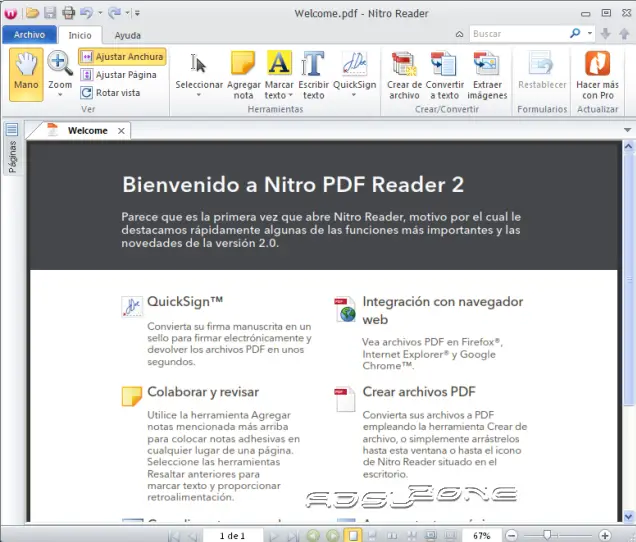Screen dimensions: 636x542
Task: Expand search options dropdown arrow
Action: click(x=590, y=33)
